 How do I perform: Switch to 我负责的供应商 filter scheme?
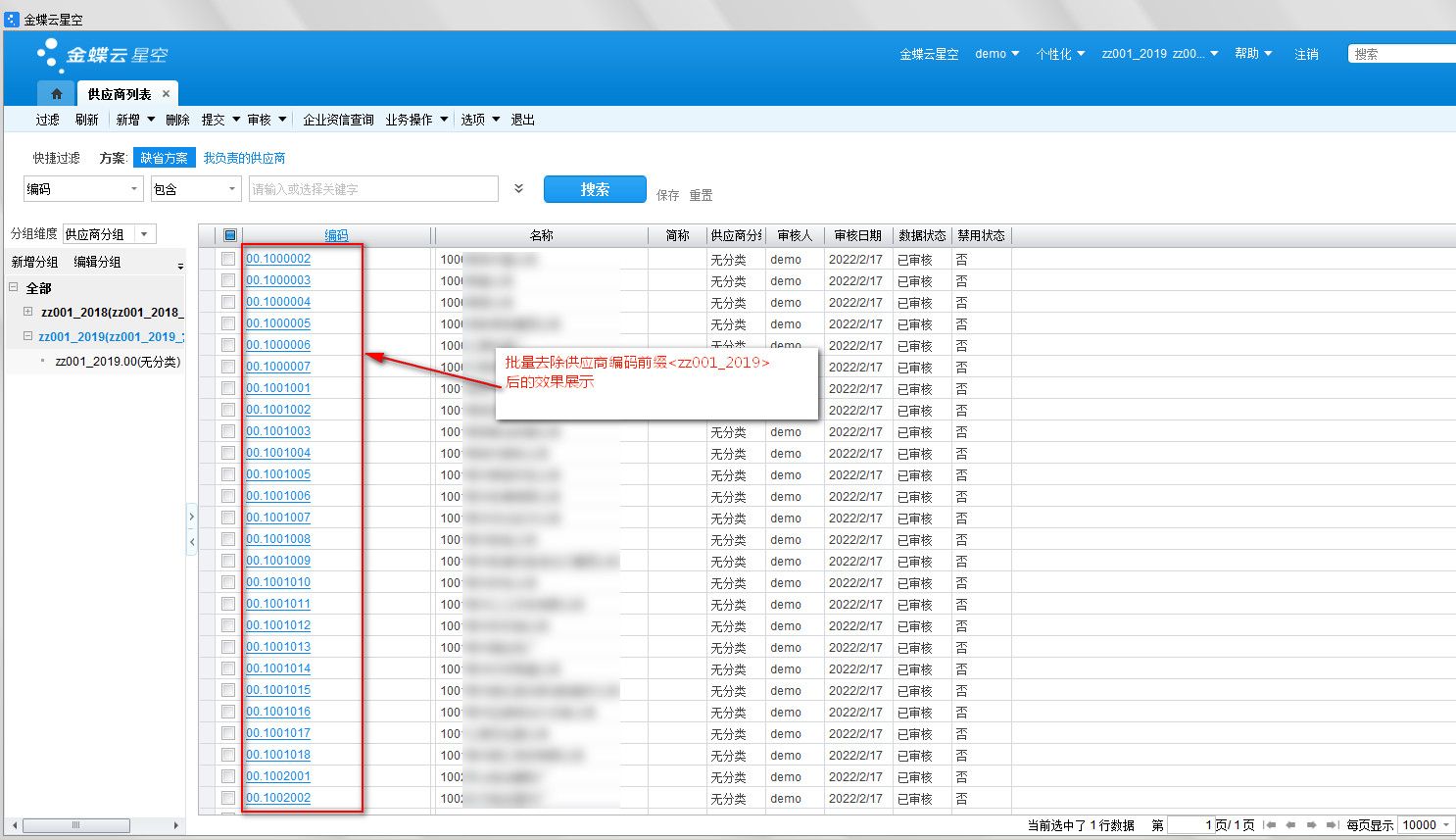[244, 158]
